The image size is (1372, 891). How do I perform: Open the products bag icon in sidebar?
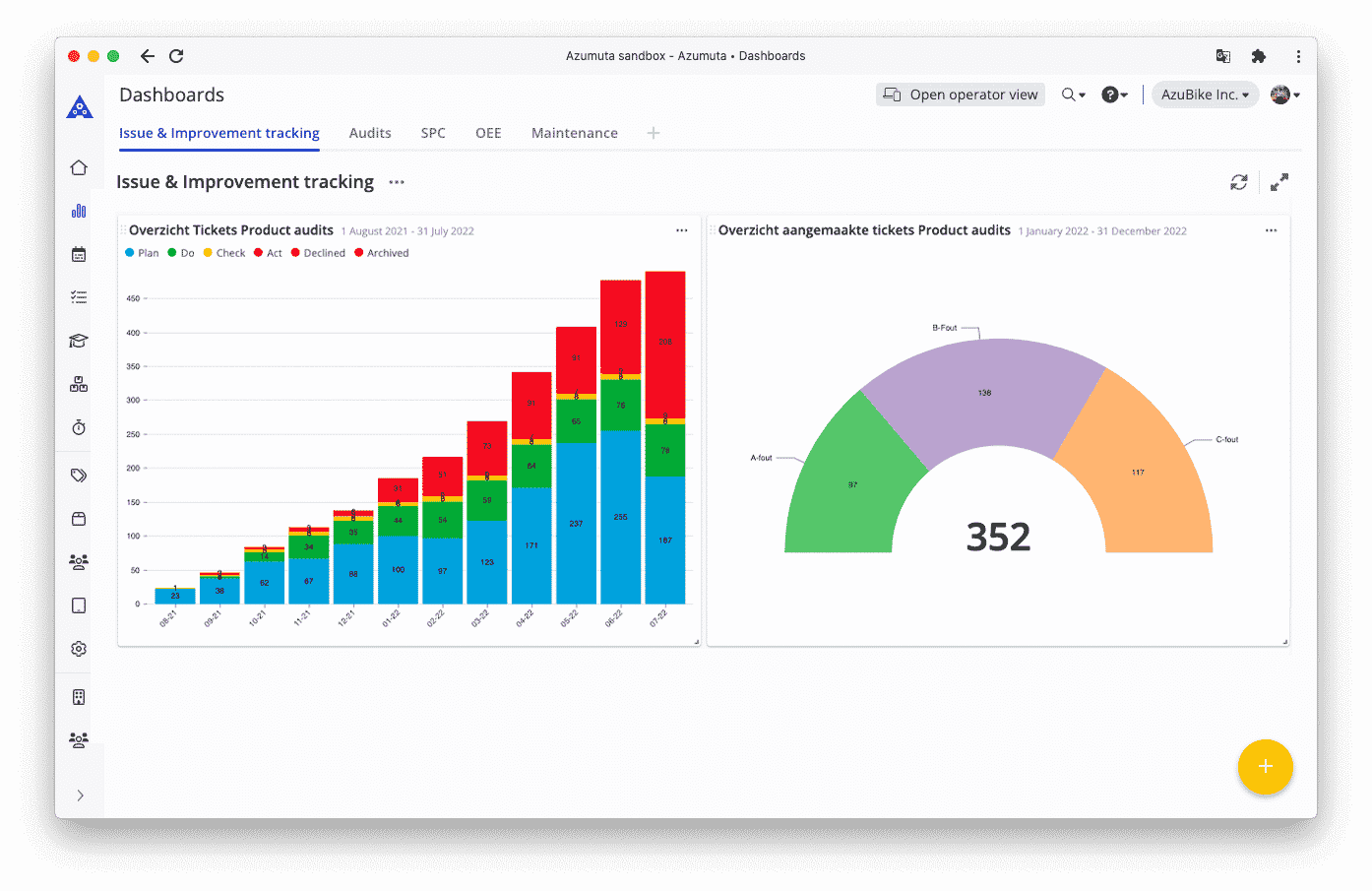click(78, 518)
